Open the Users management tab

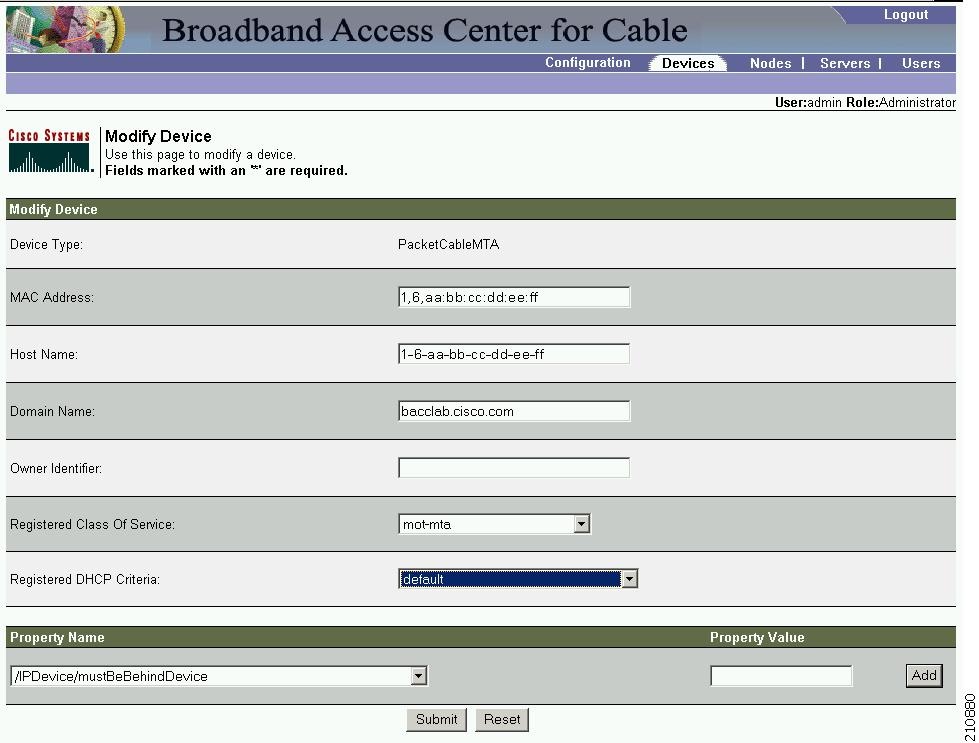tap(920, 62)
